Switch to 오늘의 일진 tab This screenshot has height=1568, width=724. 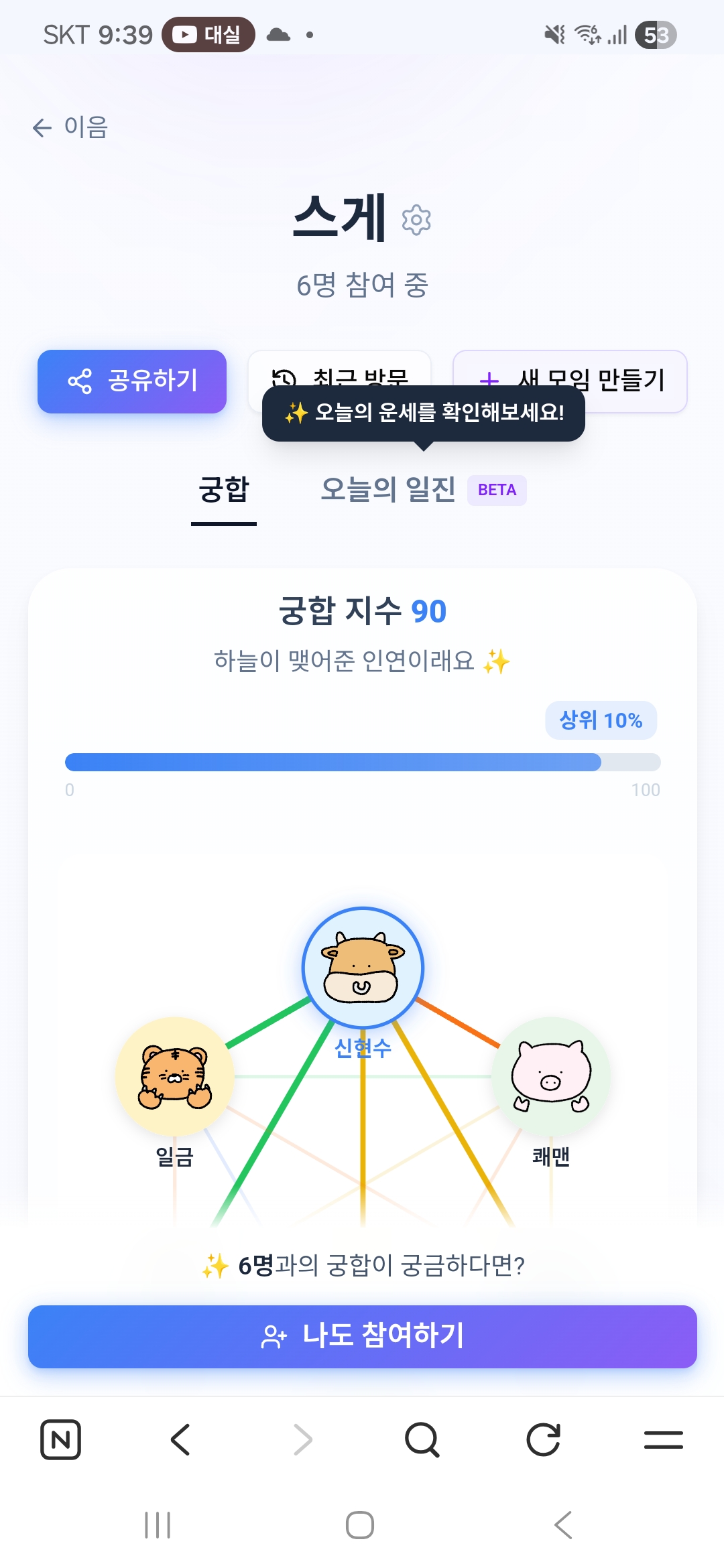click(x=389, y=490)
